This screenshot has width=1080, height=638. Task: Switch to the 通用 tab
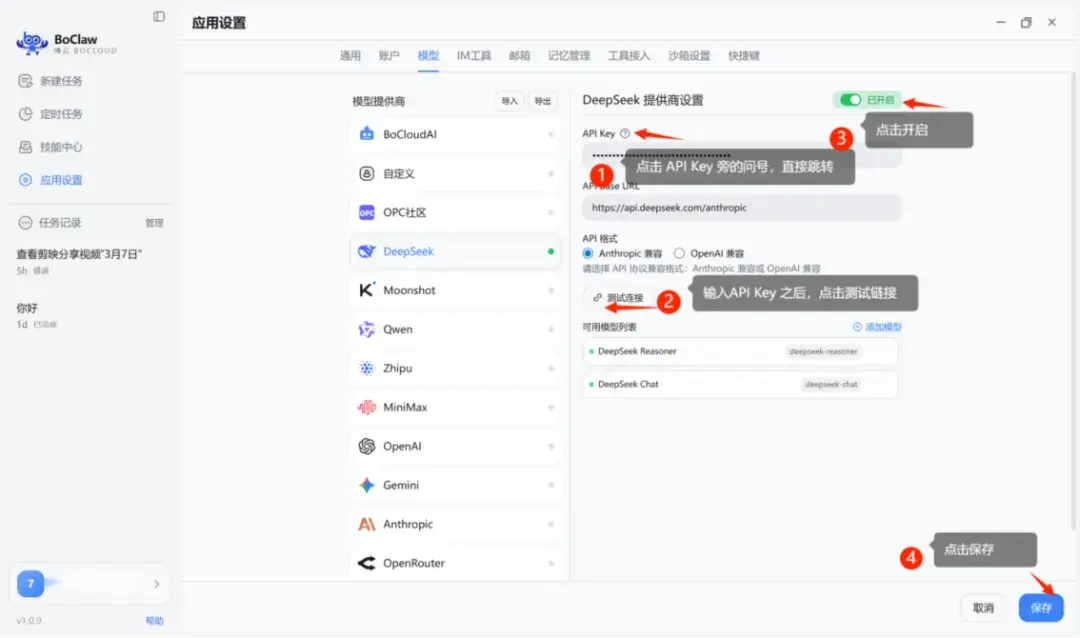(x=350, y=56)
